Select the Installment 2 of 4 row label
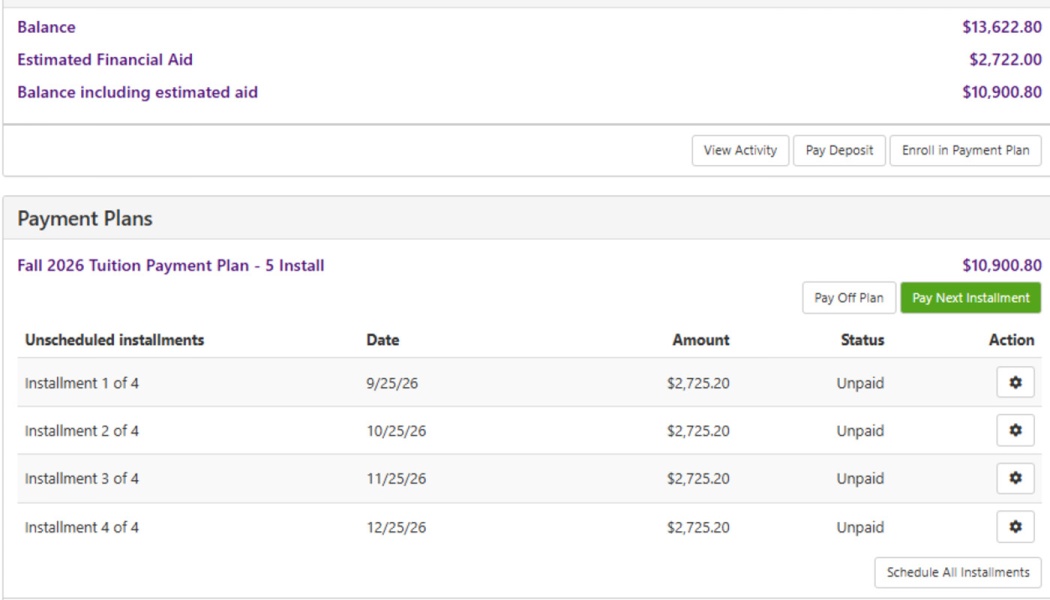Screen dimensions: 1050x600 point(82,431)
